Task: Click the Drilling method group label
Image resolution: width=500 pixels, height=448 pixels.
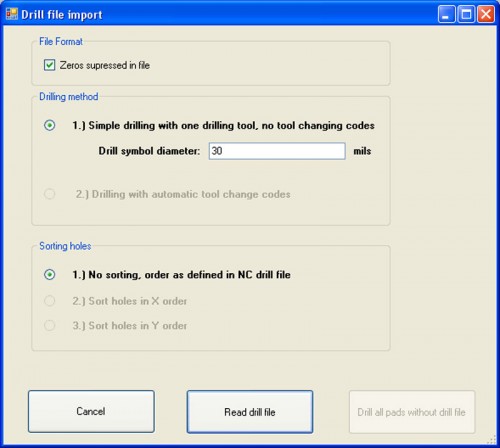Action: 69,97
